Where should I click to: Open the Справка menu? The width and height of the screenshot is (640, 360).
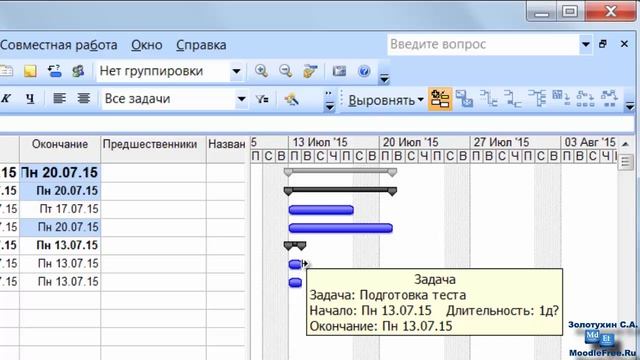[201, 45]
